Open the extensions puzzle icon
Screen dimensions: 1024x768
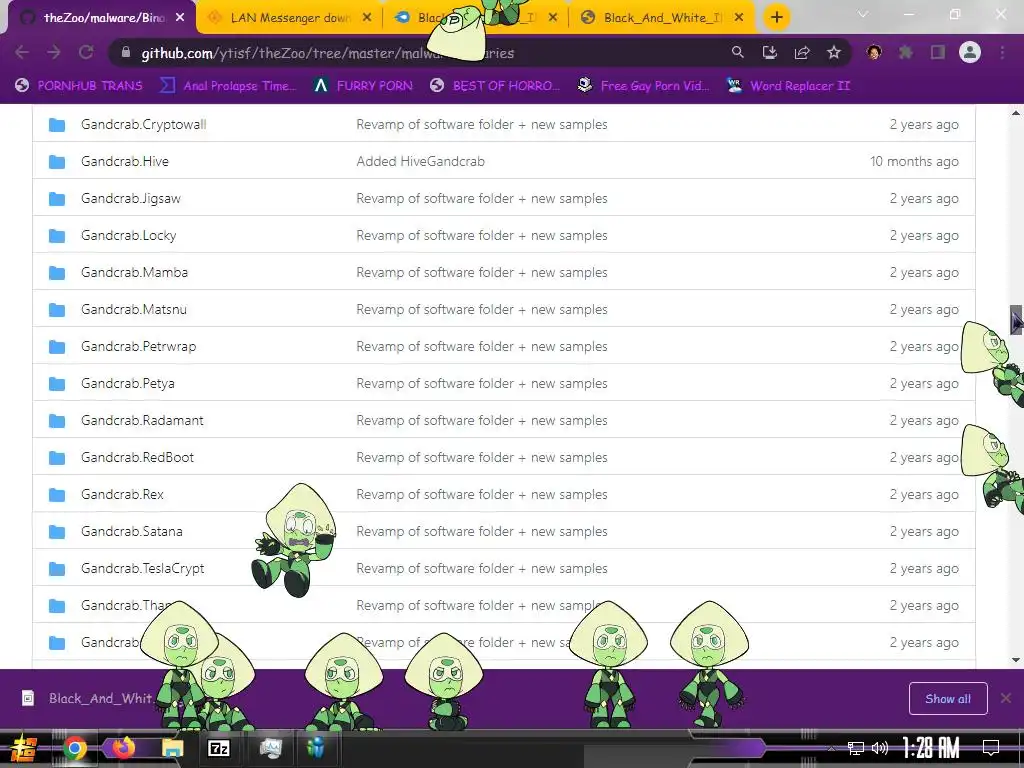click(906, 52)
